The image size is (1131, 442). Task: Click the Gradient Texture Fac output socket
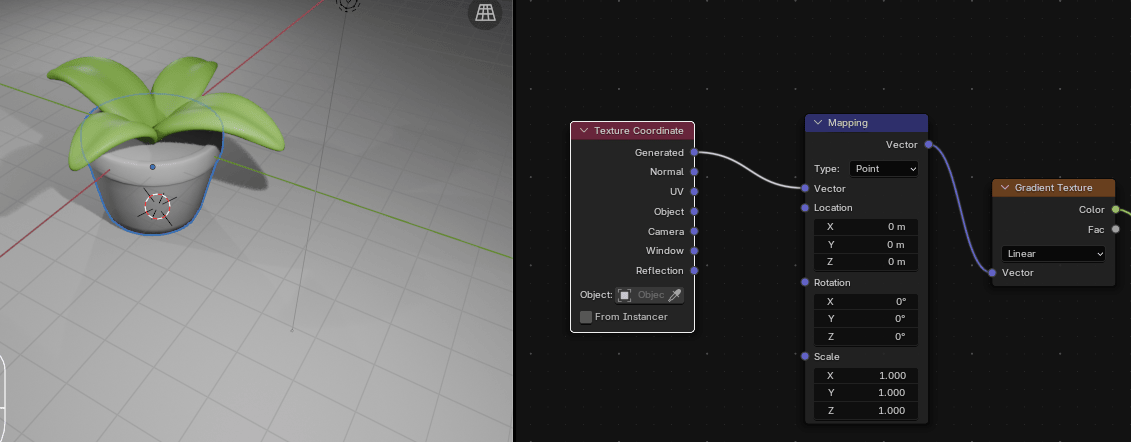(1116, 229)
